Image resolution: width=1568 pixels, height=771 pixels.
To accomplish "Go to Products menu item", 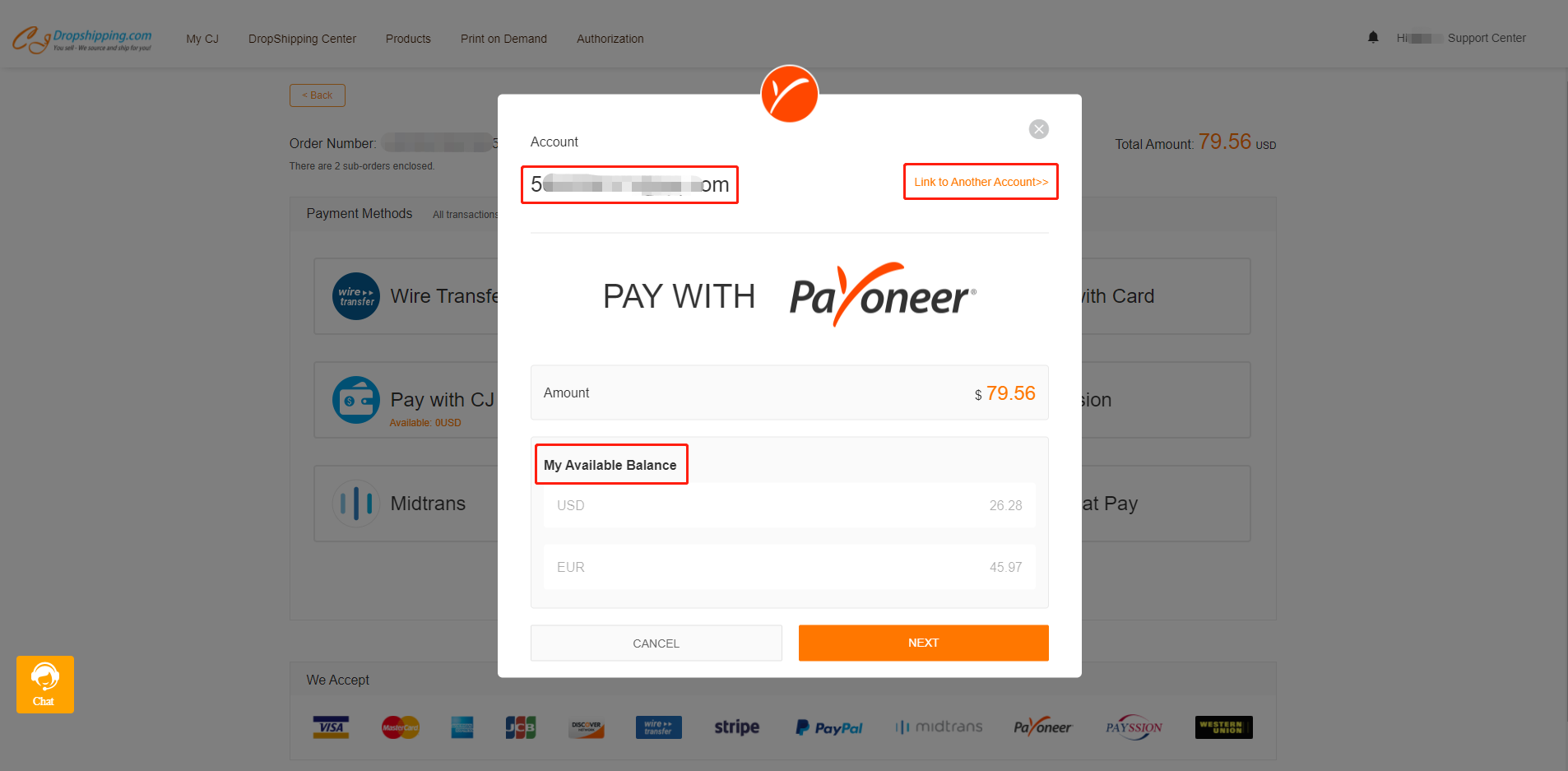I will tap(408, 39).
